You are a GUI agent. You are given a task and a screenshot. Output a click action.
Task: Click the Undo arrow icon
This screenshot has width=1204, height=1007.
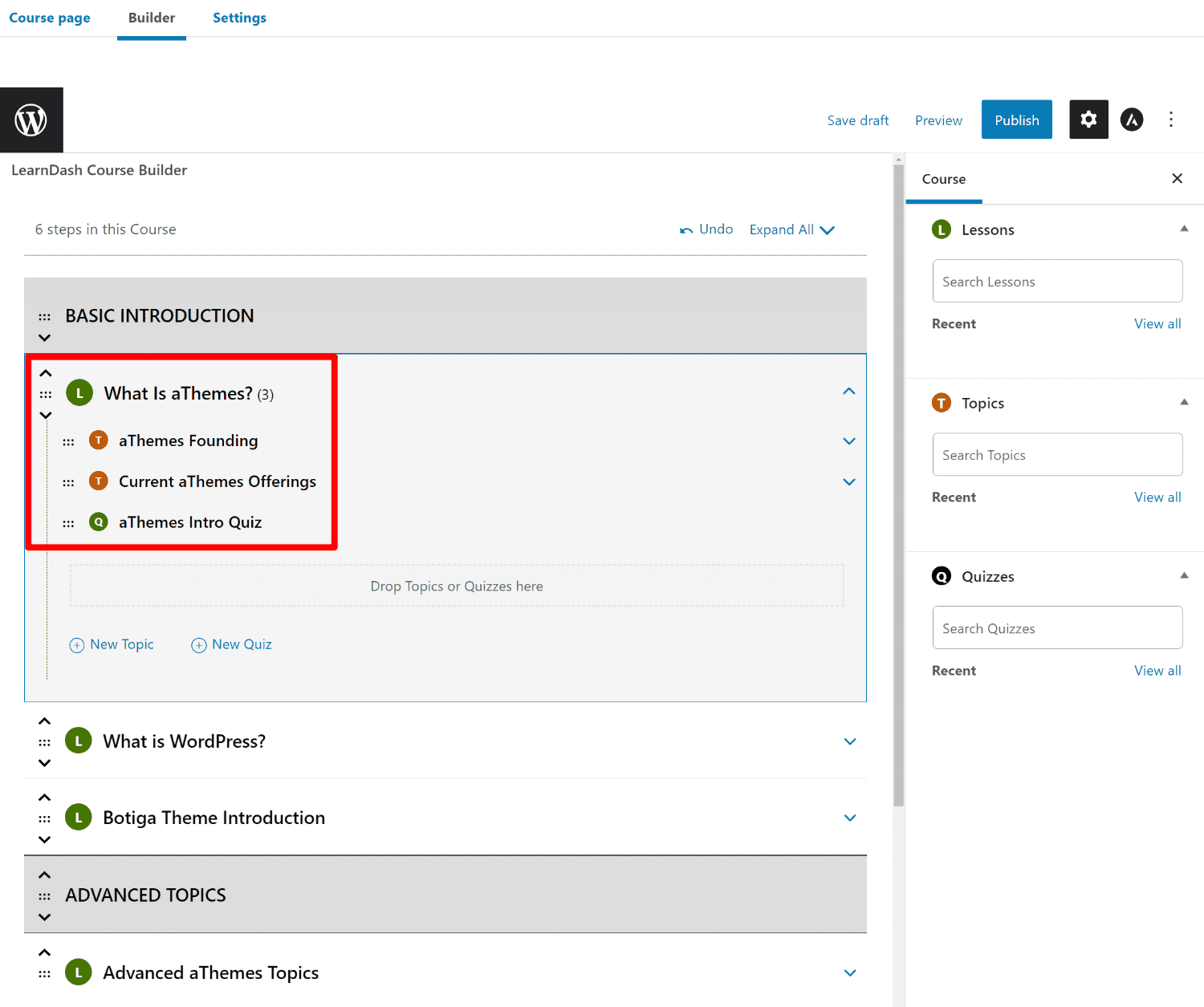click(x=686, y=230)
